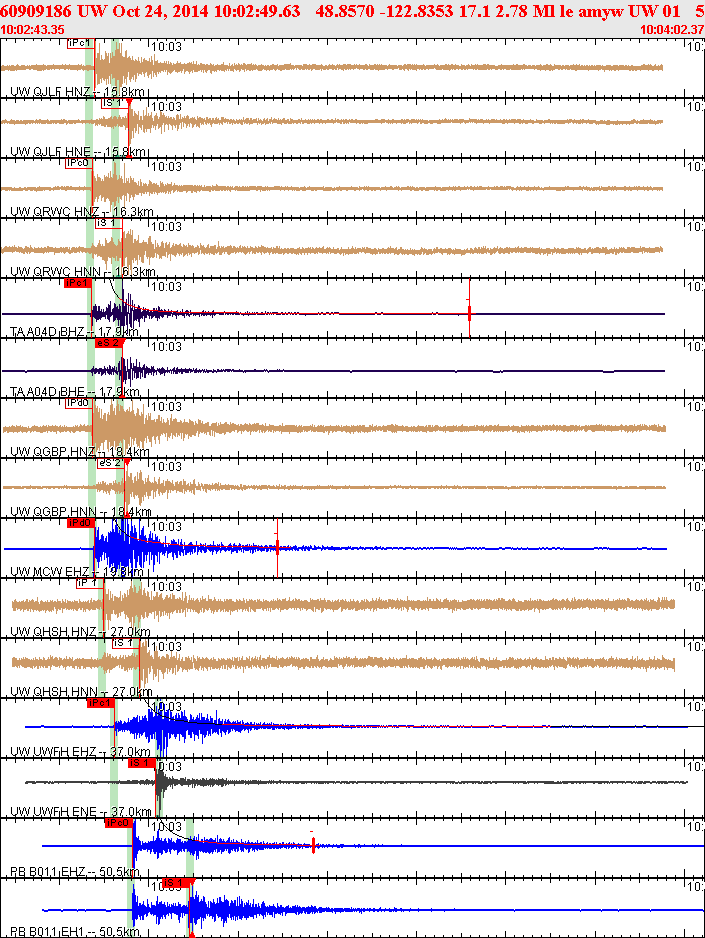This screenshot has width=705, height=938.
Task: Click the end time 10:04:02.37
Action: (x=672, y=29)
